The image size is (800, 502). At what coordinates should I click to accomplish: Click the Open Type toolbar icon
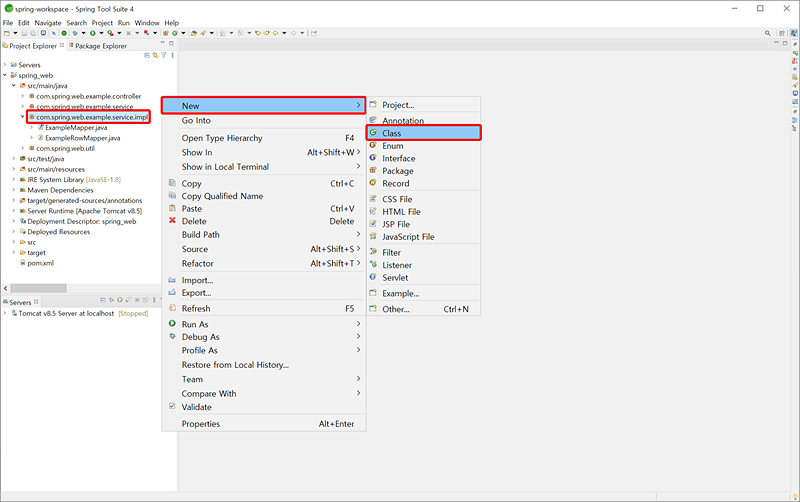pos(193,33)
